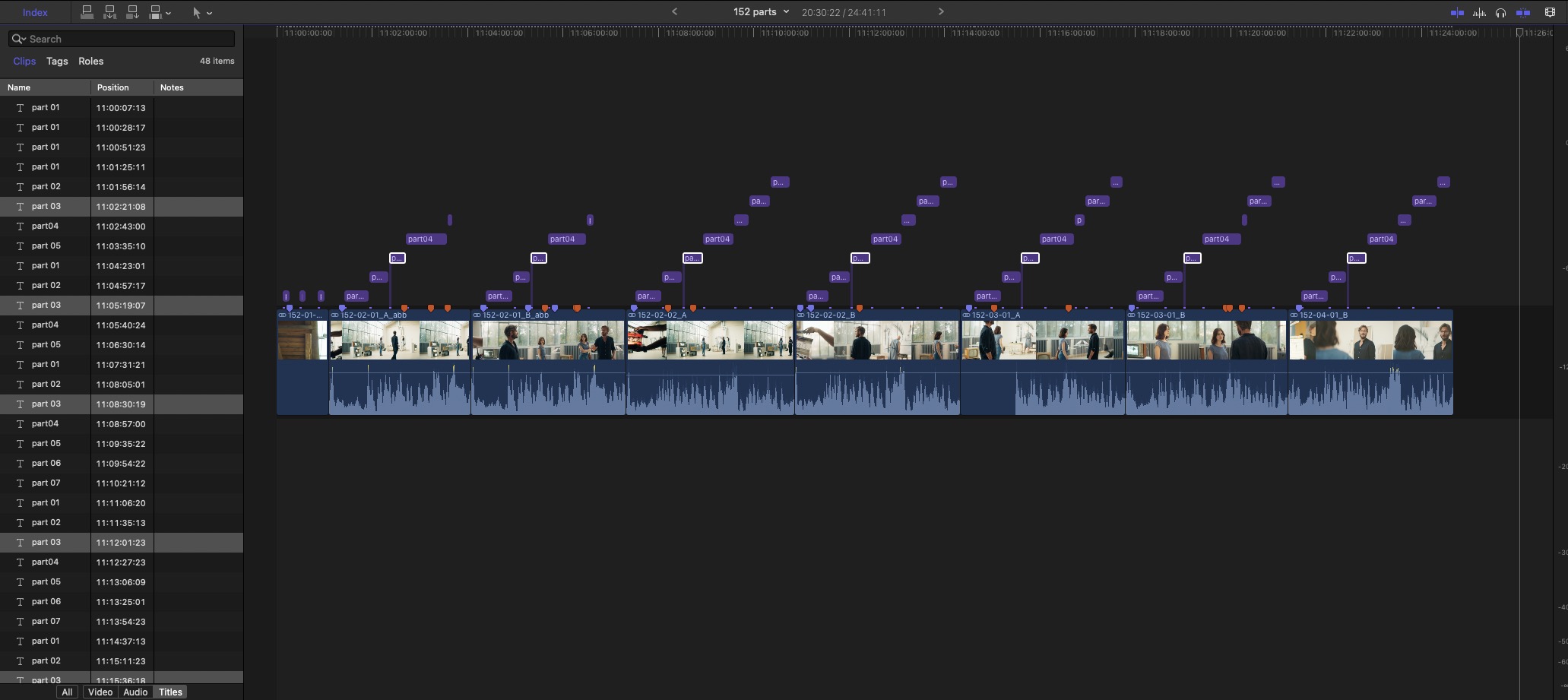Open clip appearance filmstrip options
The image size is (1568, 700).
1550,12
